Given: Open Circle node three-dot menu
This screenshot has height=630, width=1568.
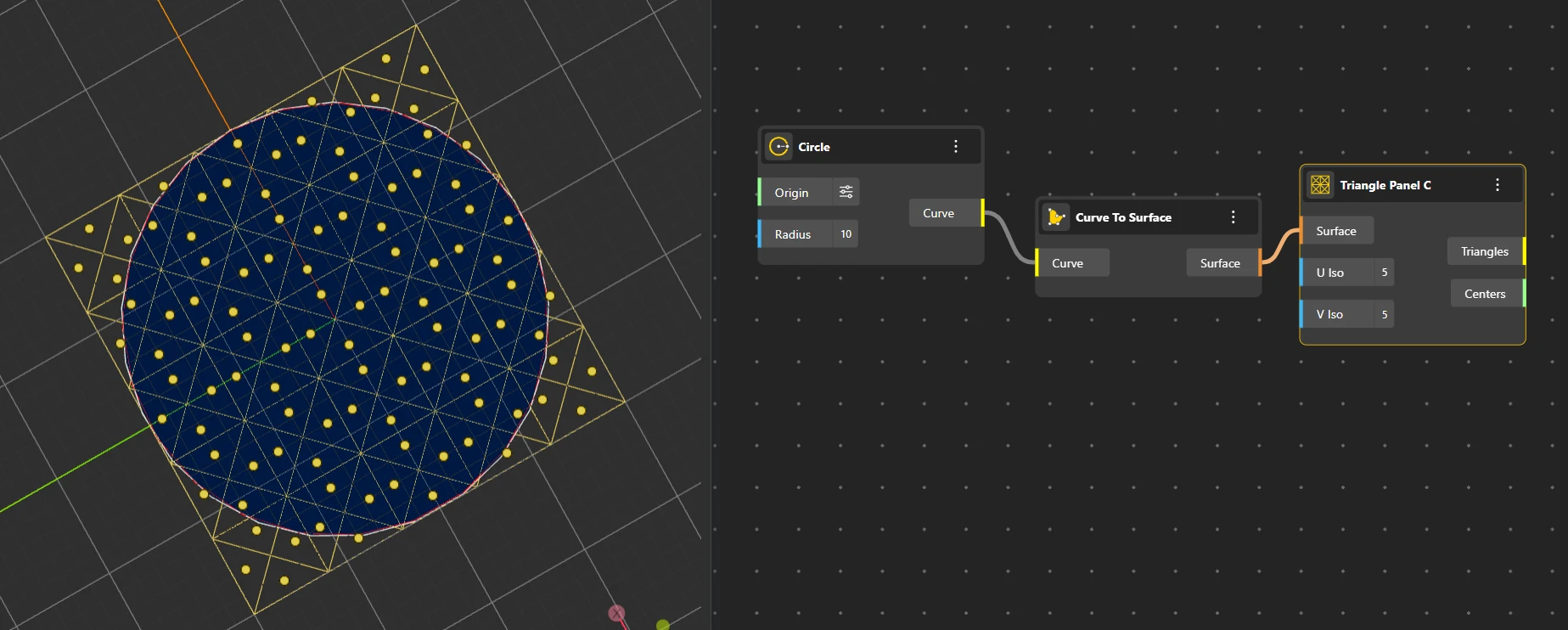Looking at the screenshot, I should click(956, 147).
